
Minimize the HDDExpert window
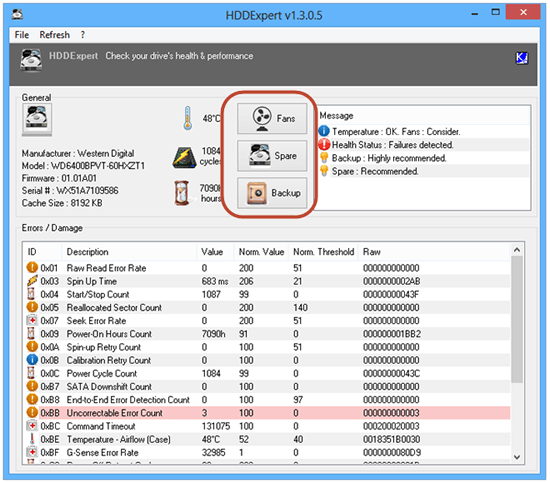(475, 13)
